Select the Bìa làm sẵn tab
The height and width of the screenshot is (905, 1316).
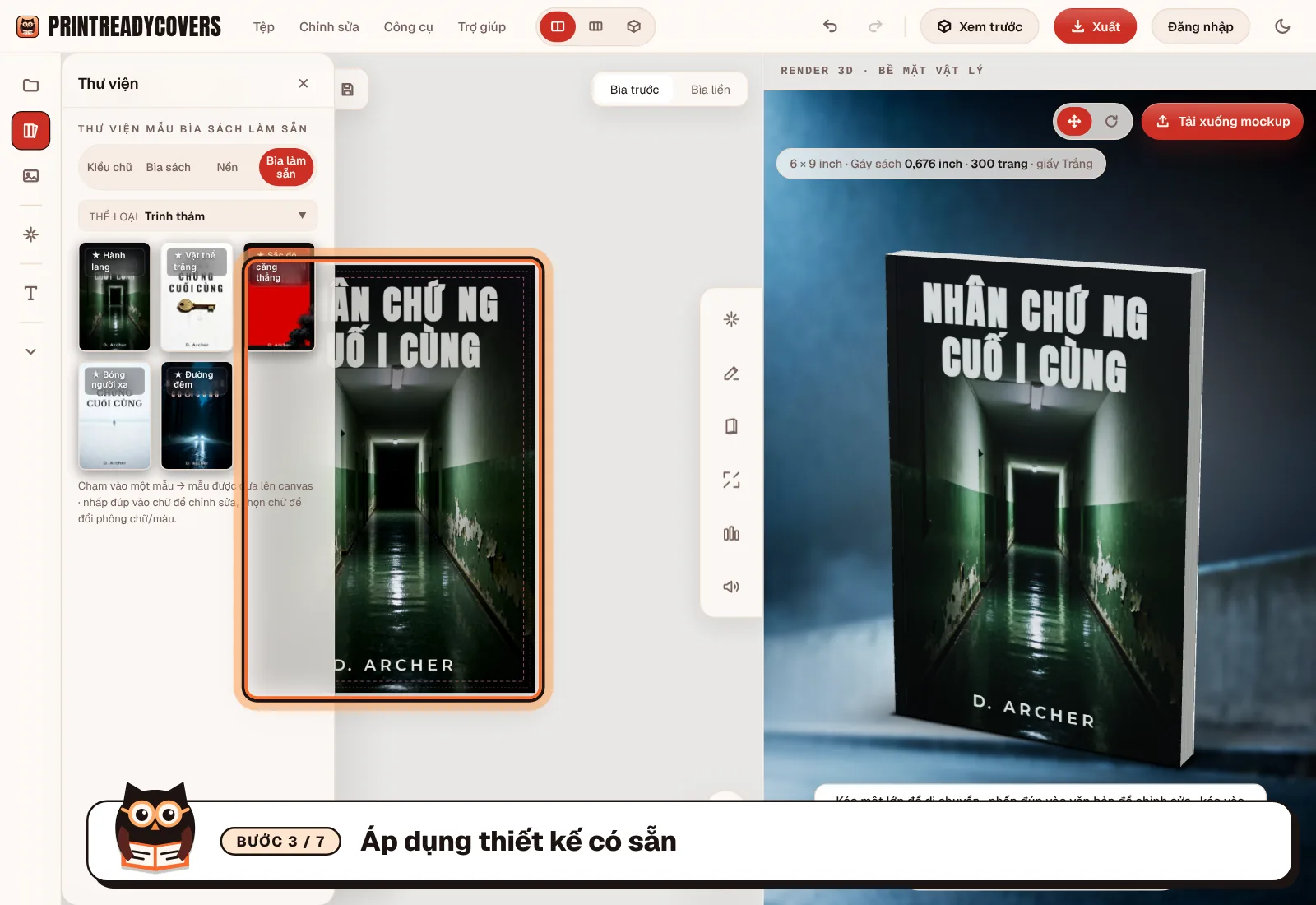(285, 167)
